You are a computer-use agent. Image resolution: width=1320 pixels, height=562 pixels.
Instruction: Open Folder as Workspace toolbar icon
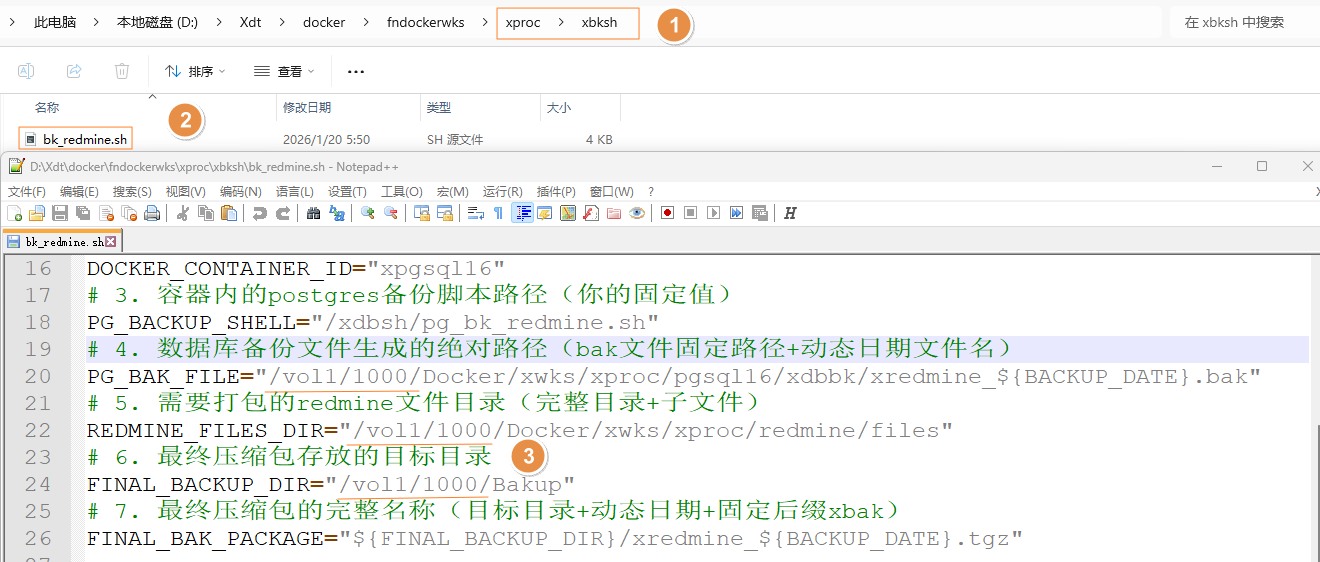614,213
